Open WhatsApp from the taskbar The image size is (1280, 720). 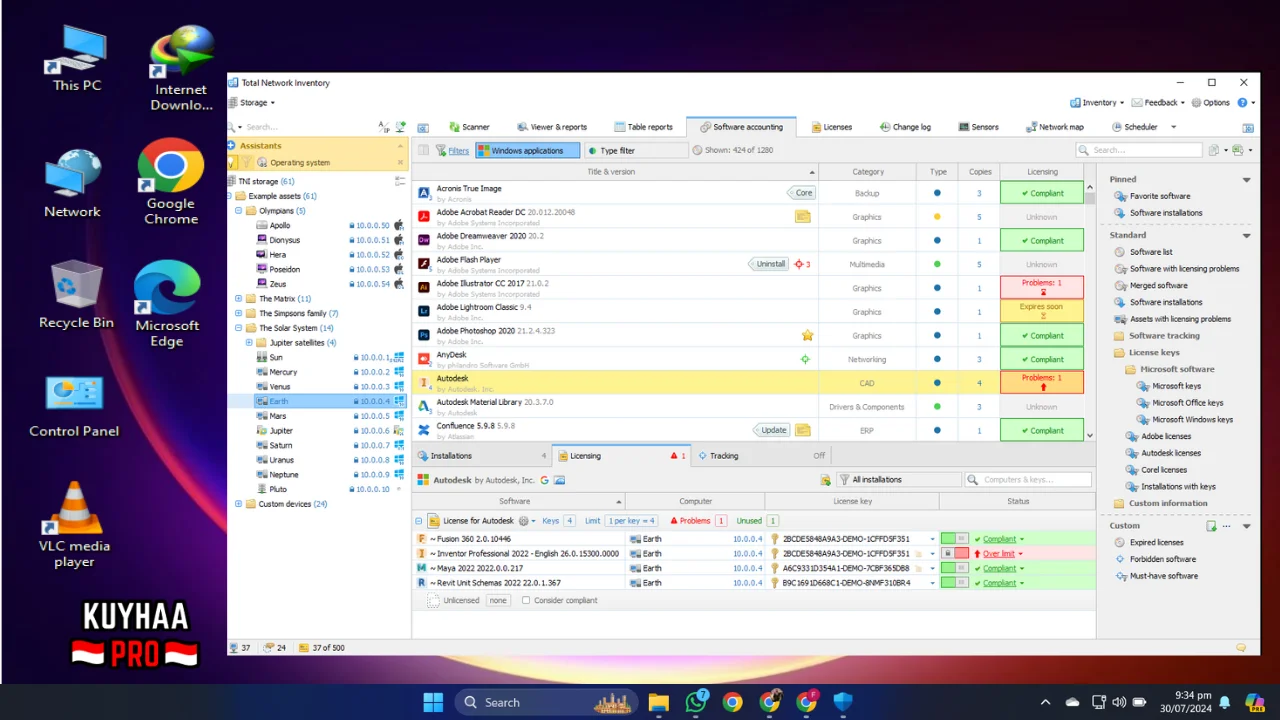pos(696,702)
